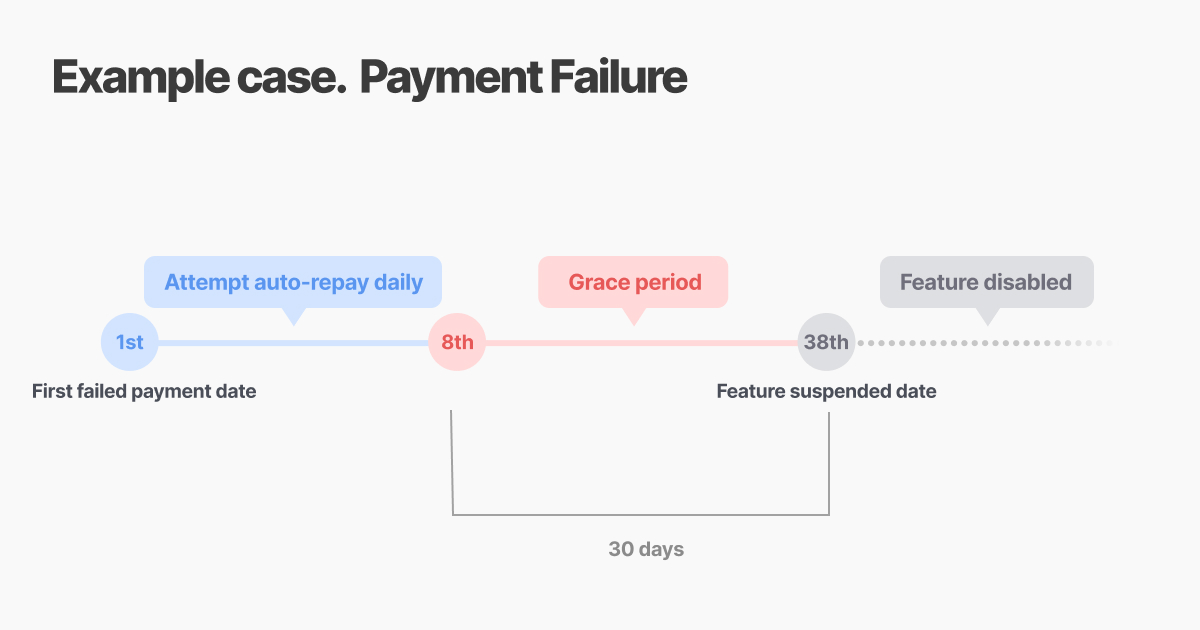Click the "Example case." title text
The image size is (1200, 630).
pyautogui.click(x=198, y=77)
